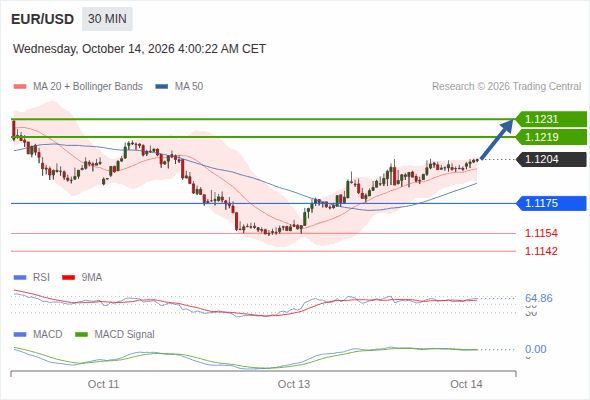The height and width of the screenshot is (400, 590).
Task: Click the RSI legend swatch
Action: click(x=20, y=278)
